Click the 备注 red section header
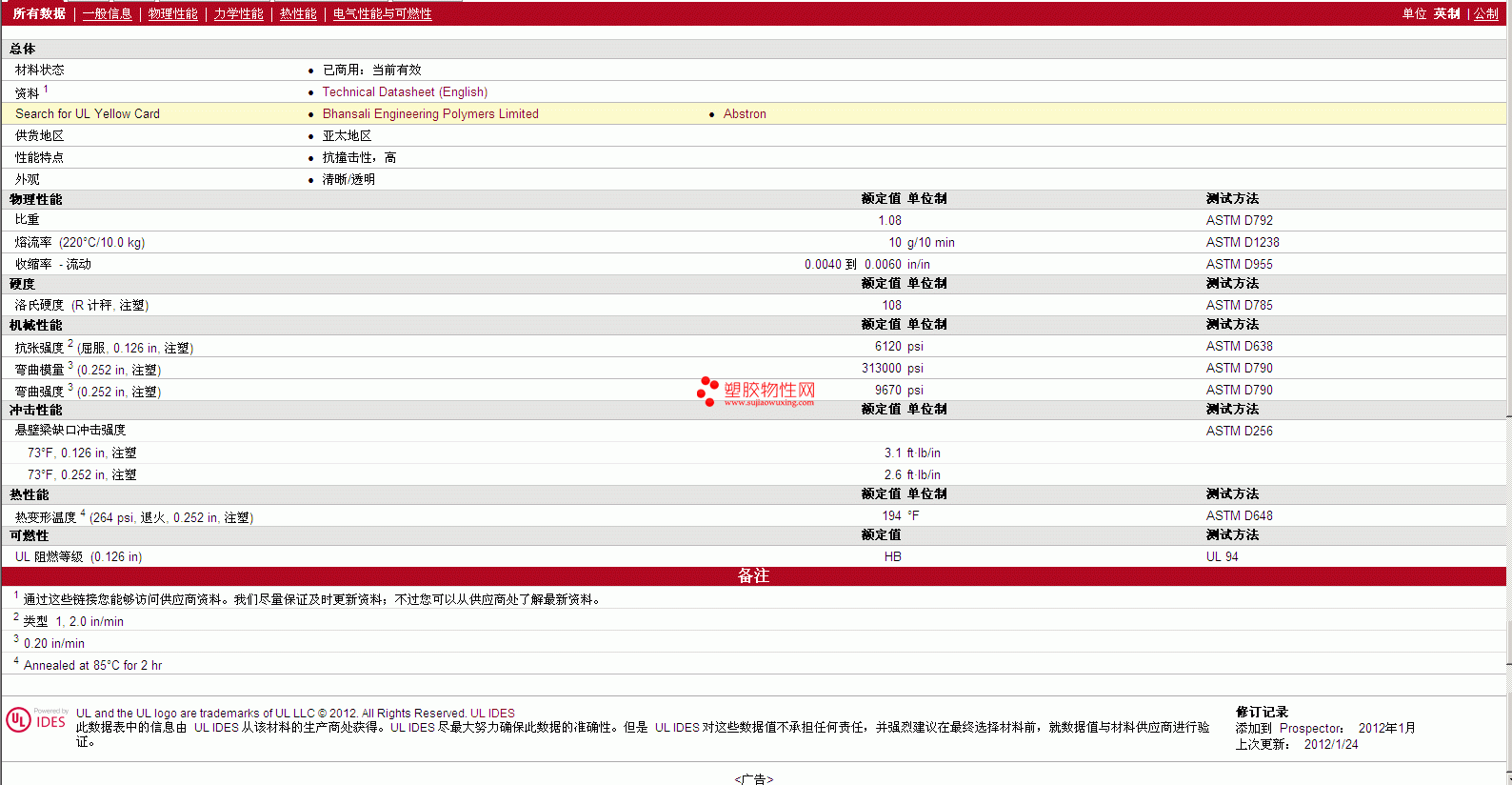1512x785 pixels. point(753,576)
